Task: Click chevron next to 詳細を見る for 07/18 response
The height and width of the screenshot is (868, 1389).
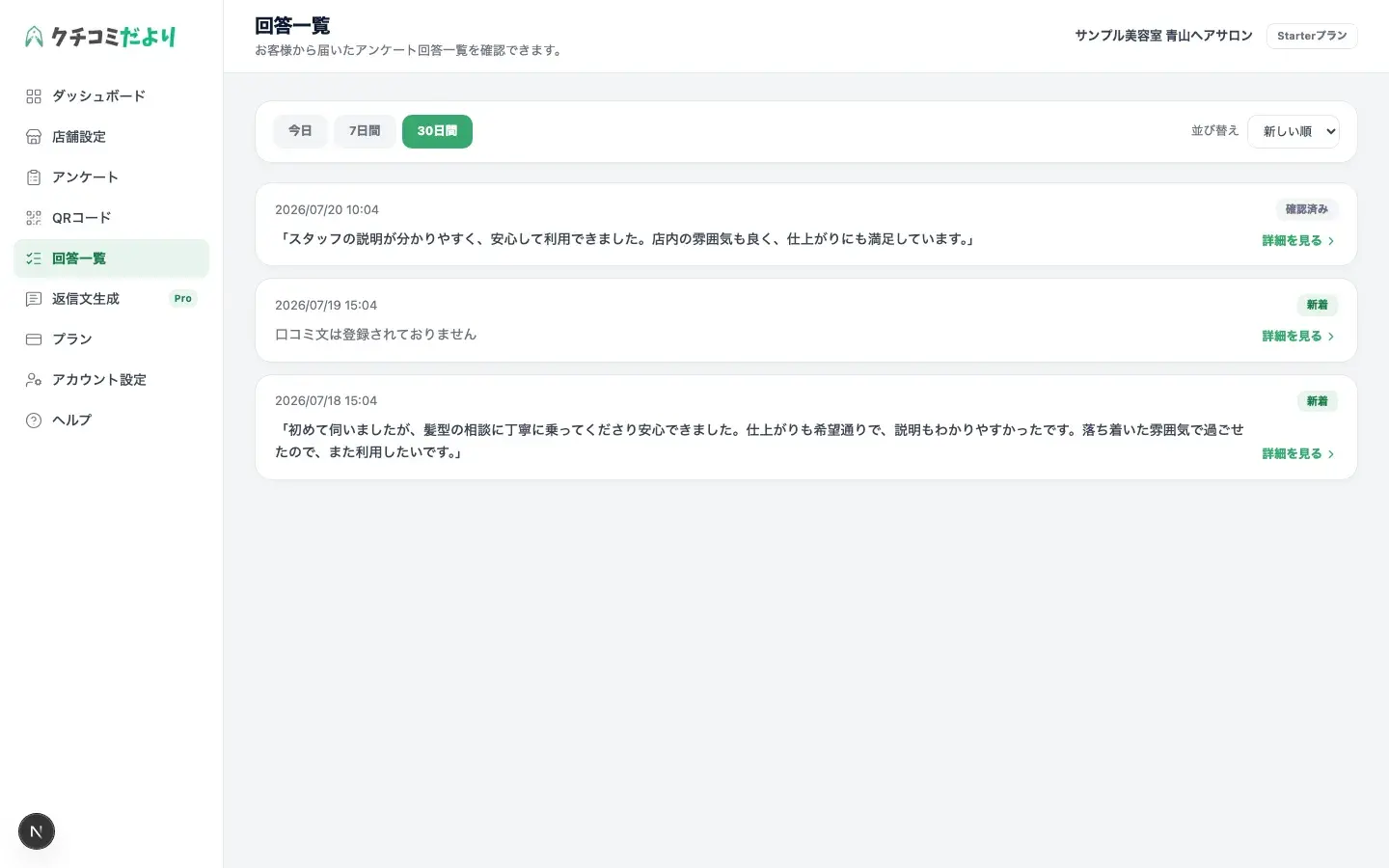Action: point(1331,454)
